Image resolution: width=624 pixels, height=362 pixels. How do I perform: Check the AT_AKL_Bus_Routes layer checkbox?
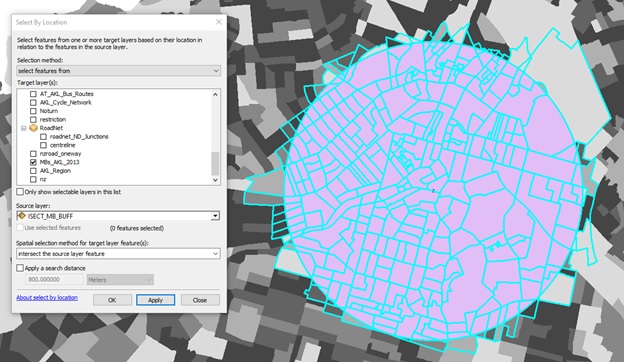pos(33,94)
